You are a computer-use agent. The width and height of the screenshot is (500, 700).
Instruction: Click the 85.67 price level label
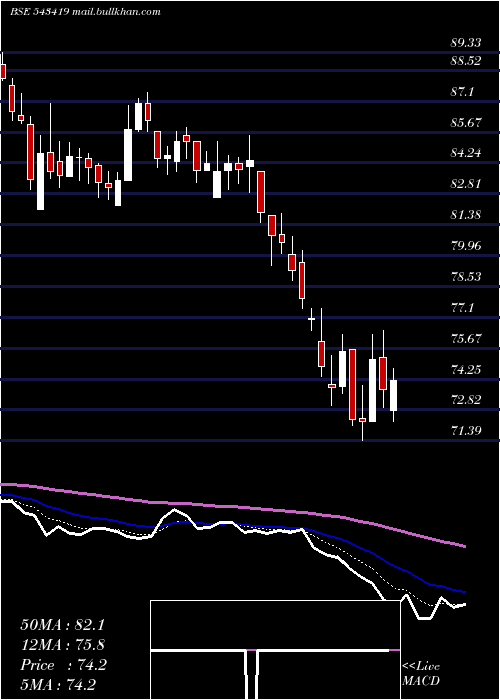coord(467,122)
